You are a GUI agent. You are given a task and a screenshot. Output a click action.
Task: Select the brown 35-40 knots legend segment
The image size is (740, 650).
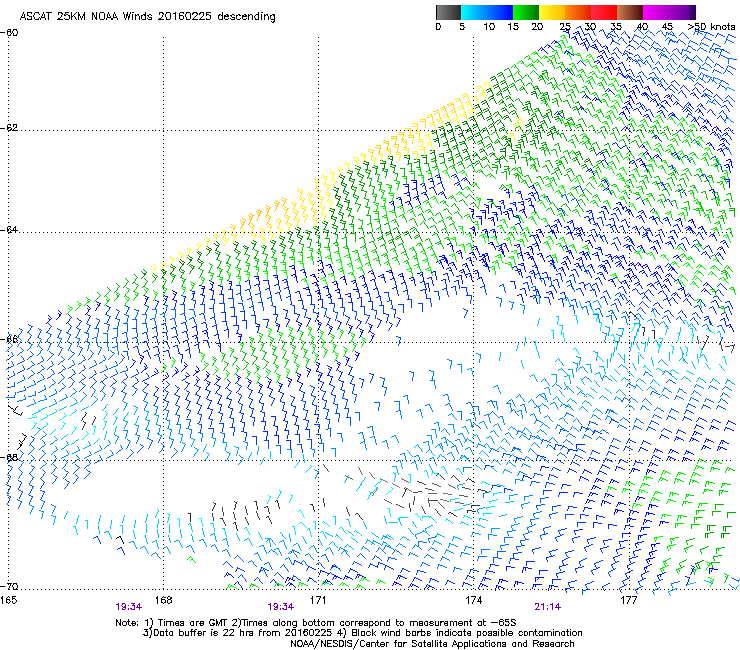[630, 12]
